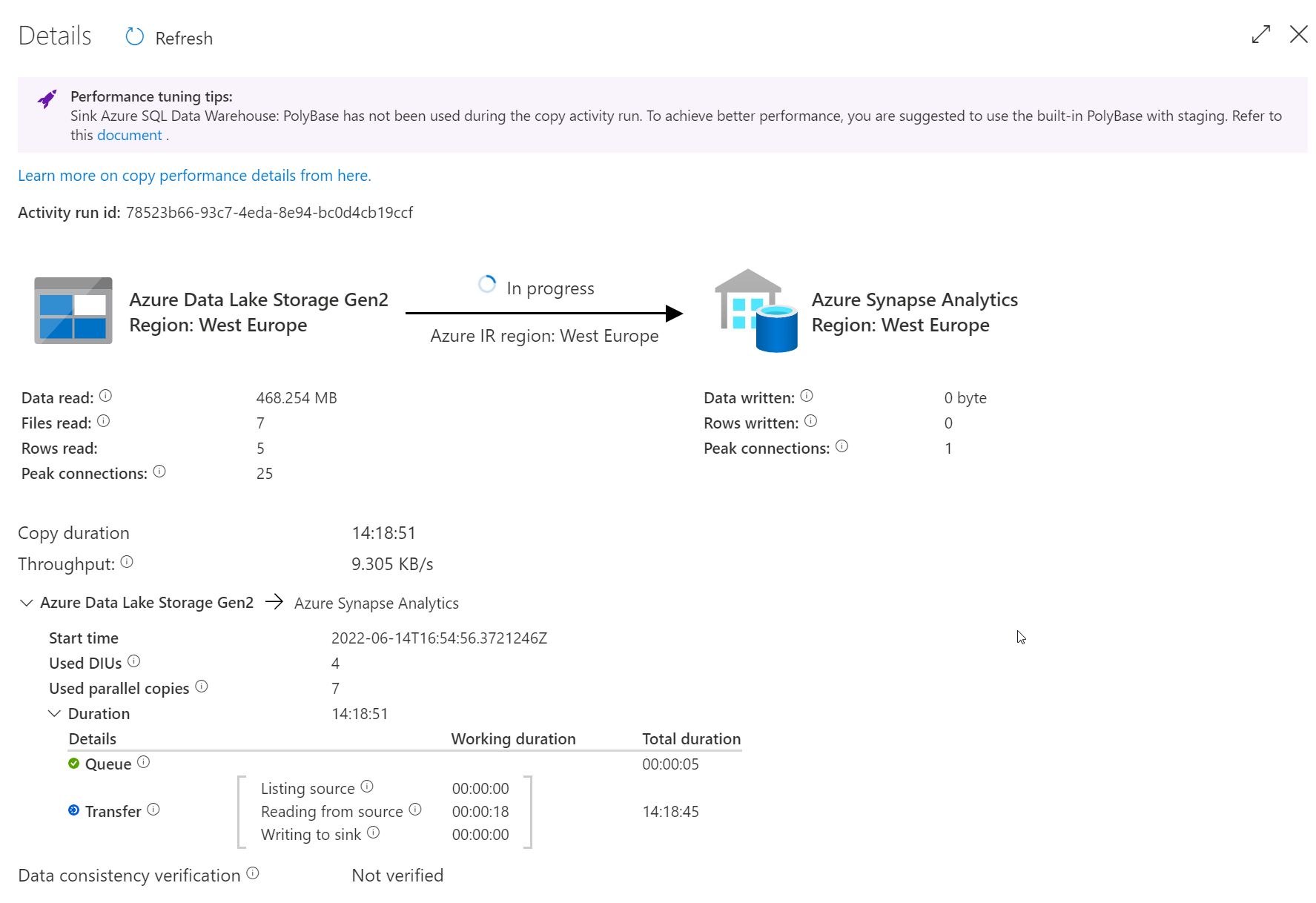This screenshot has width=1316, height=903.
Task: Click the Throughput value 9.305 KB/s
Action: [392, 564]
